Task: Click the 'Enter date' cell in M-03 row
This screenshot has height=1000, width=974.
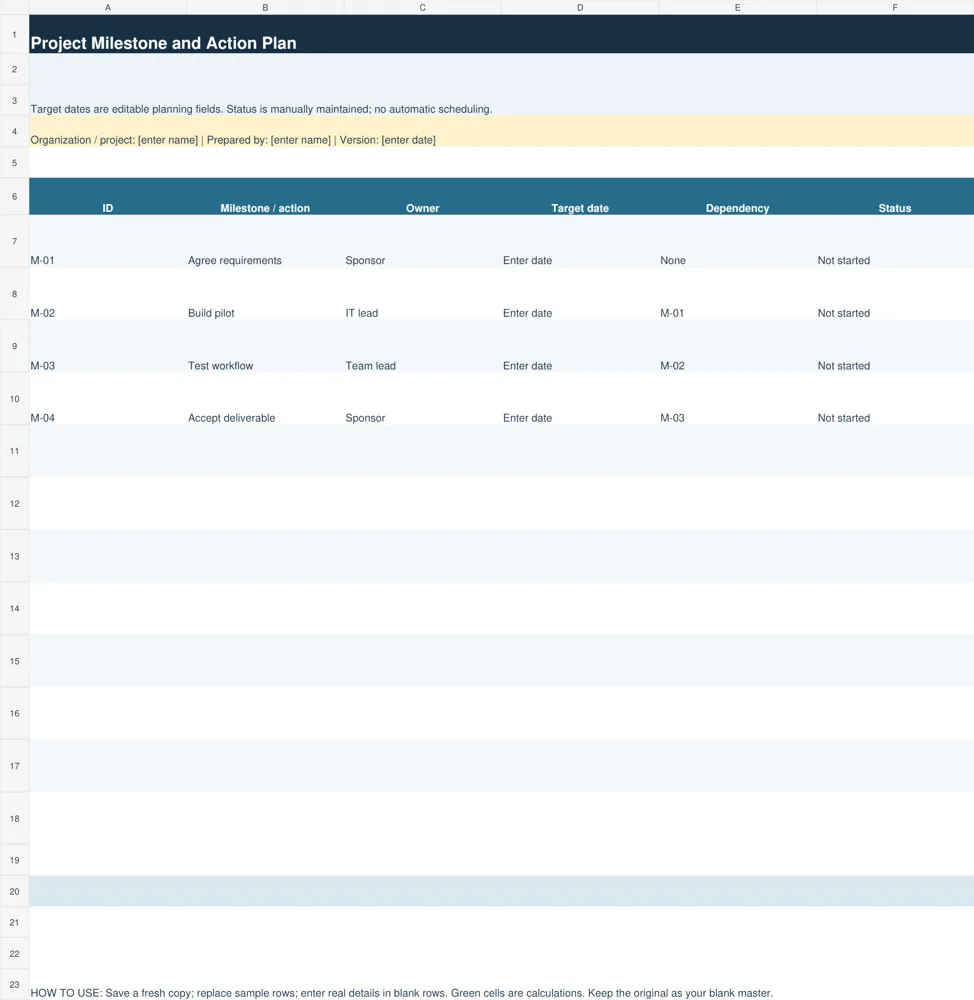Action: coord(580,346)
